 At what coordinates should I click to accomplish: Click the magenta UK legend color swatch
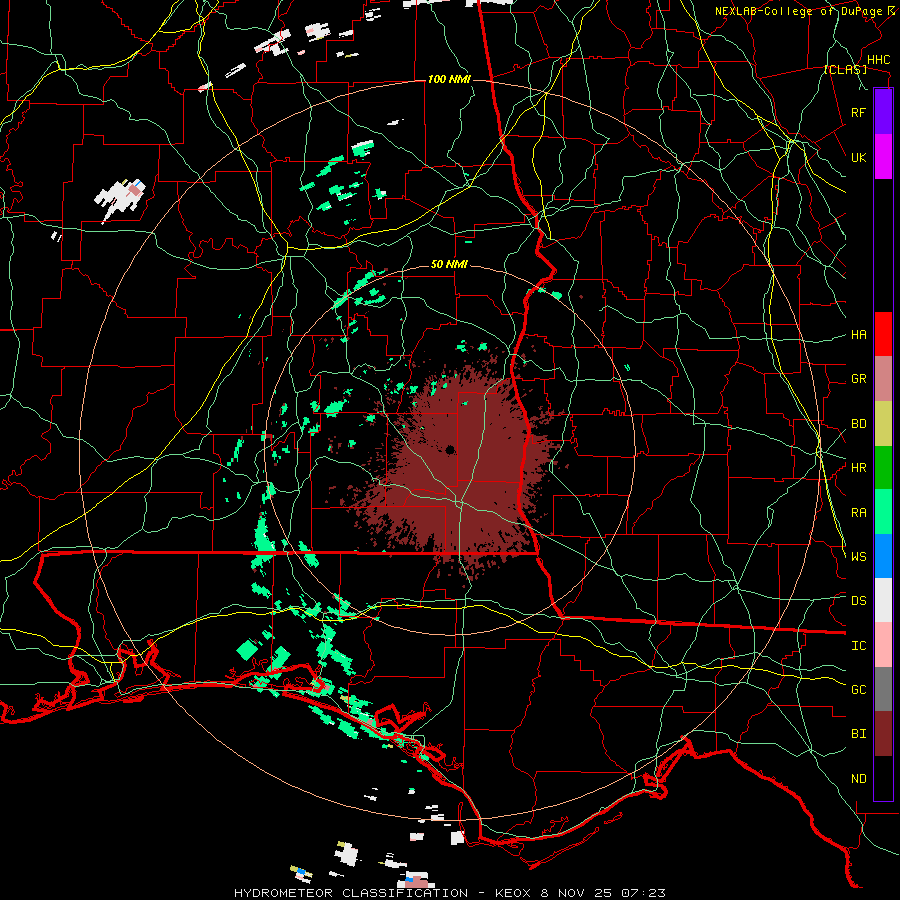click(883, 157)
